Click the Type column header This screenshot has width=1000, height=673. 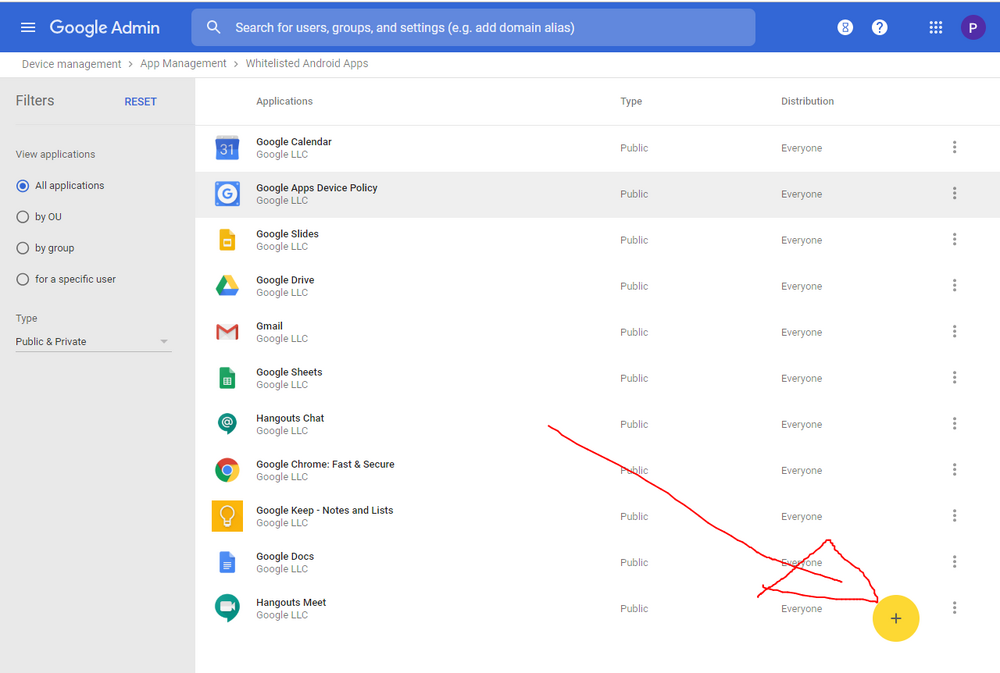pos(631,101)
